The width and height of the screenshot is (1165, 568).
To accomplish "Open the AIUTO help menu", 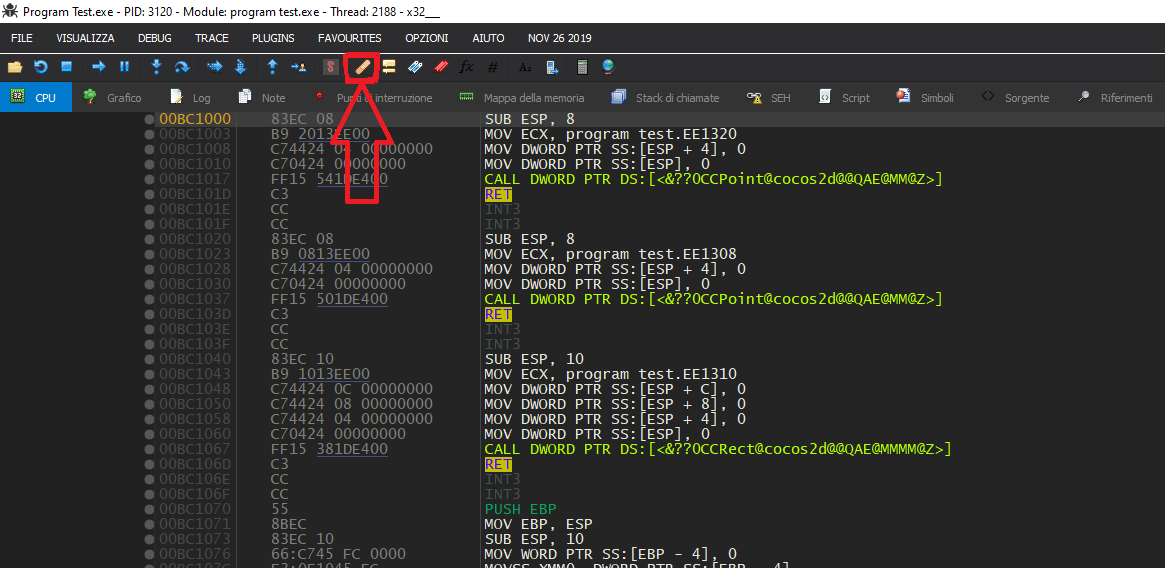I will (488, 38).
